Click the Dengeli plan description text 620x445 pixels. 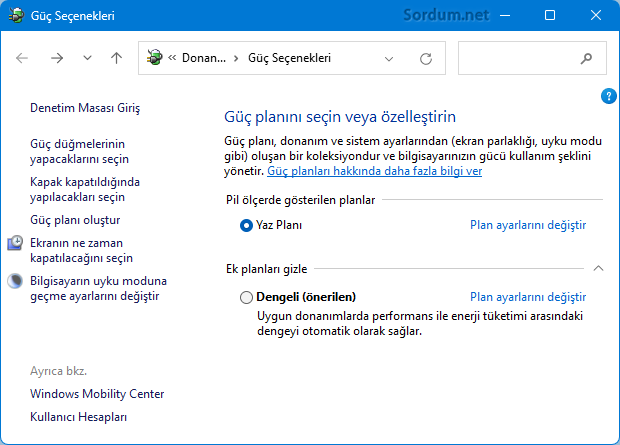[420, 324]
